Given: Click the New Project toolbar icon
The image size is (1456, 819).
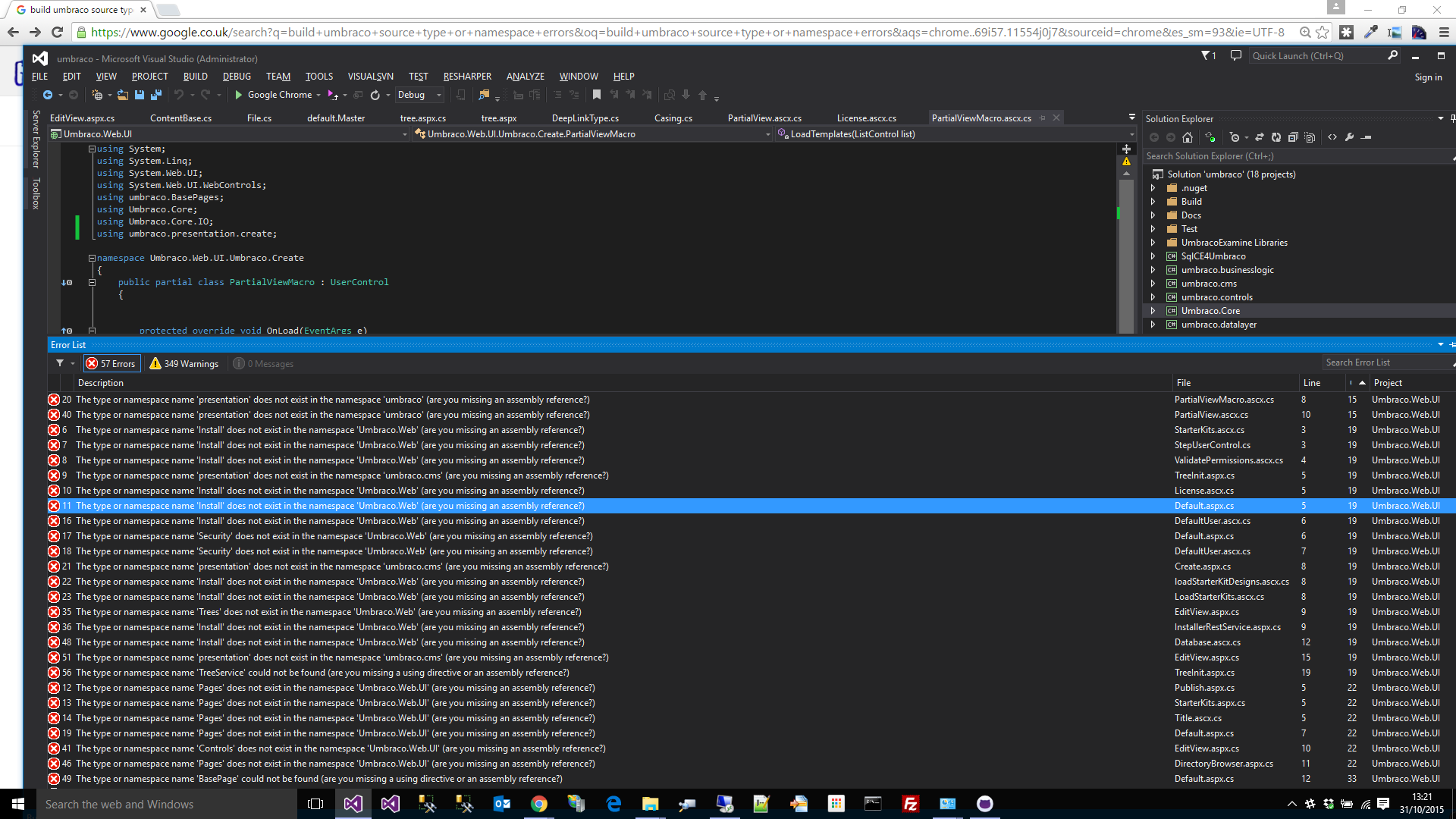Looking at the screenshot, I should pos(97,96).
